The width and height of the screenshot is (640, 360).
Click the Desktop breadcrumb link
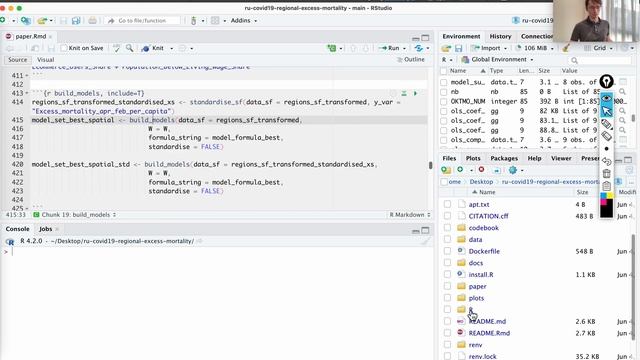click(481, 182)
